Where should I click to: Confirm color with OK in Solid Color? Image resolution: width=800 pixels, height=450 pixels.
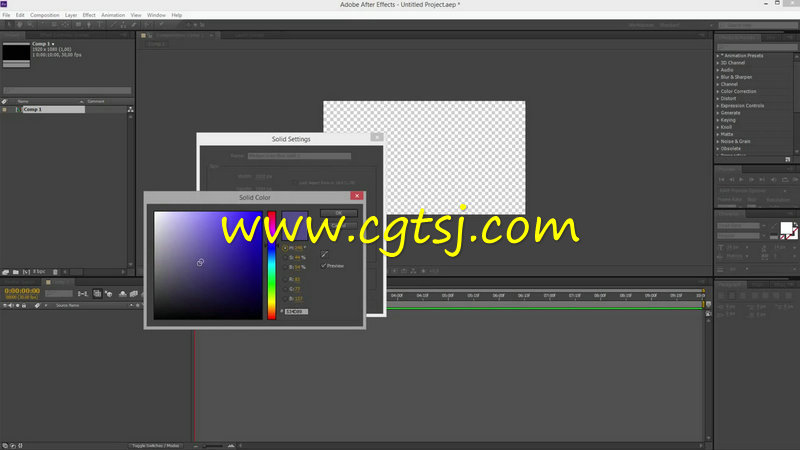[339, 213]
